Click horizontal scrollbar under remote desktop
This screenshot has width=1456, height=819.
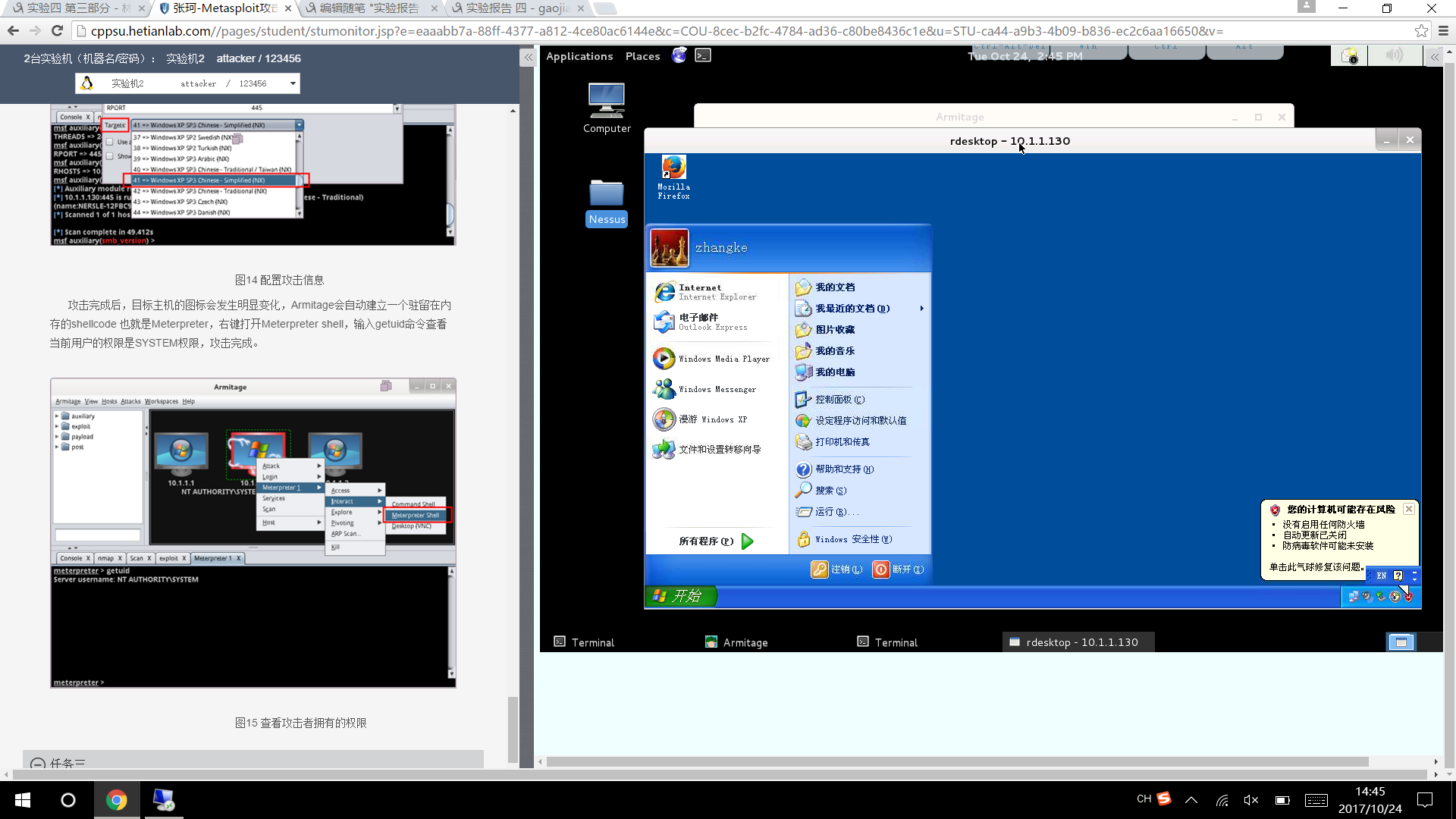(x=957, y=761)
